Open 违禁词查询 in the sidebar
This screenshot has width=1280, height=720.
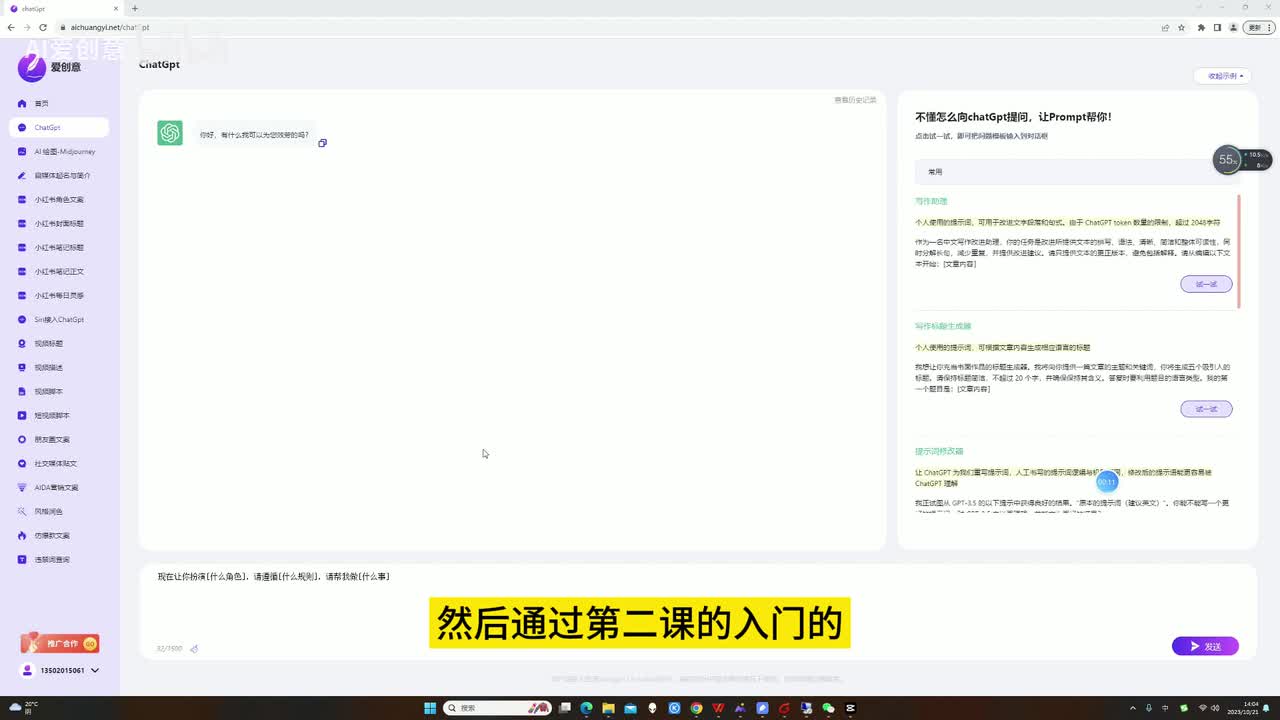[x=52, y=560]
